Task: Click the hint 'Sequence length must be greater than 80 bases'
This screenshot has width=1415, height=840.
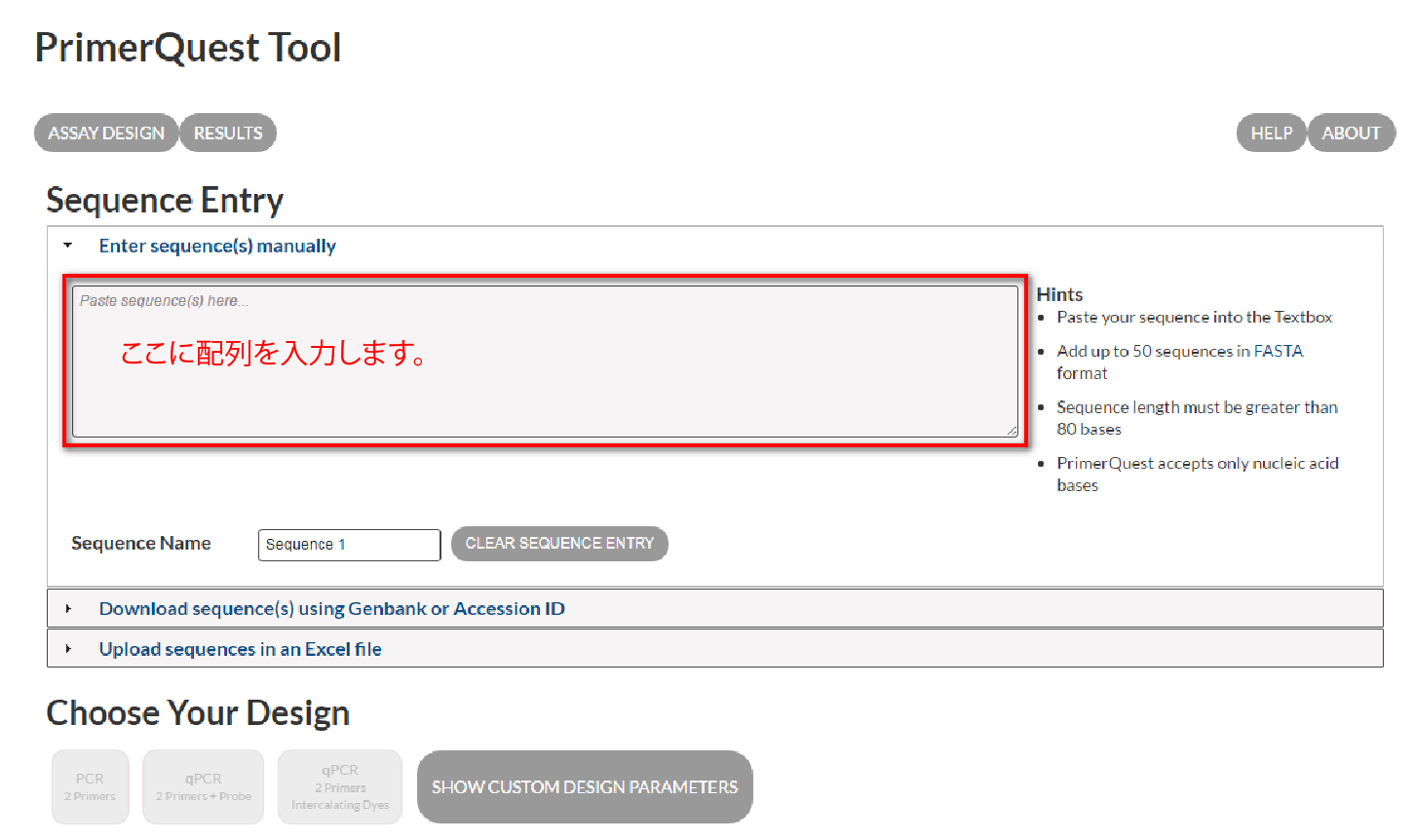Action: click(x=1198, y=418)
